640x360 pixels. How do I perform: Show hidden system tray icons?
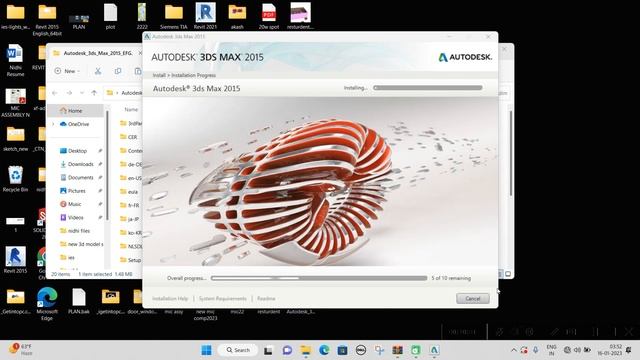click(x=514, y=350)
